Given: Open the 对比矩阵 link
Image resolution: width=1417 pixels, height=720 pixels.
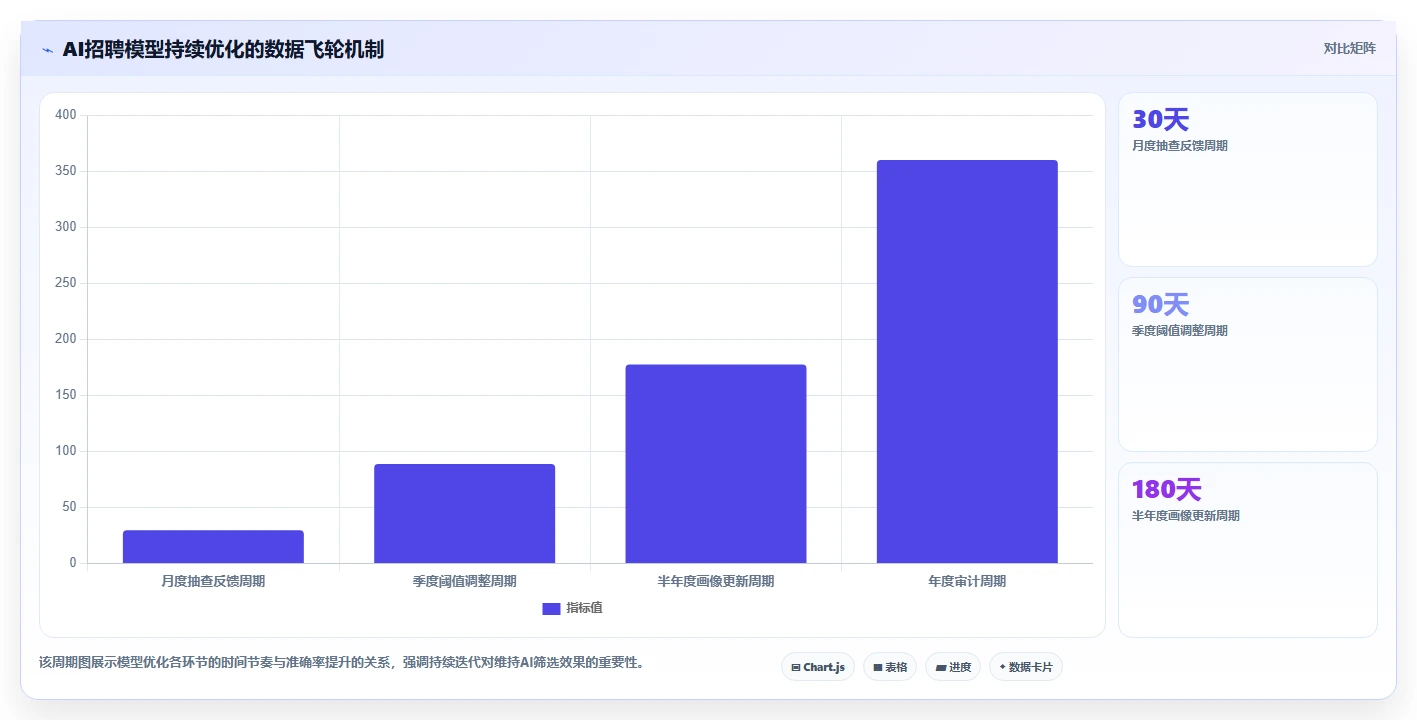Looking at the screenshot, I should (x=1349, y=48).
